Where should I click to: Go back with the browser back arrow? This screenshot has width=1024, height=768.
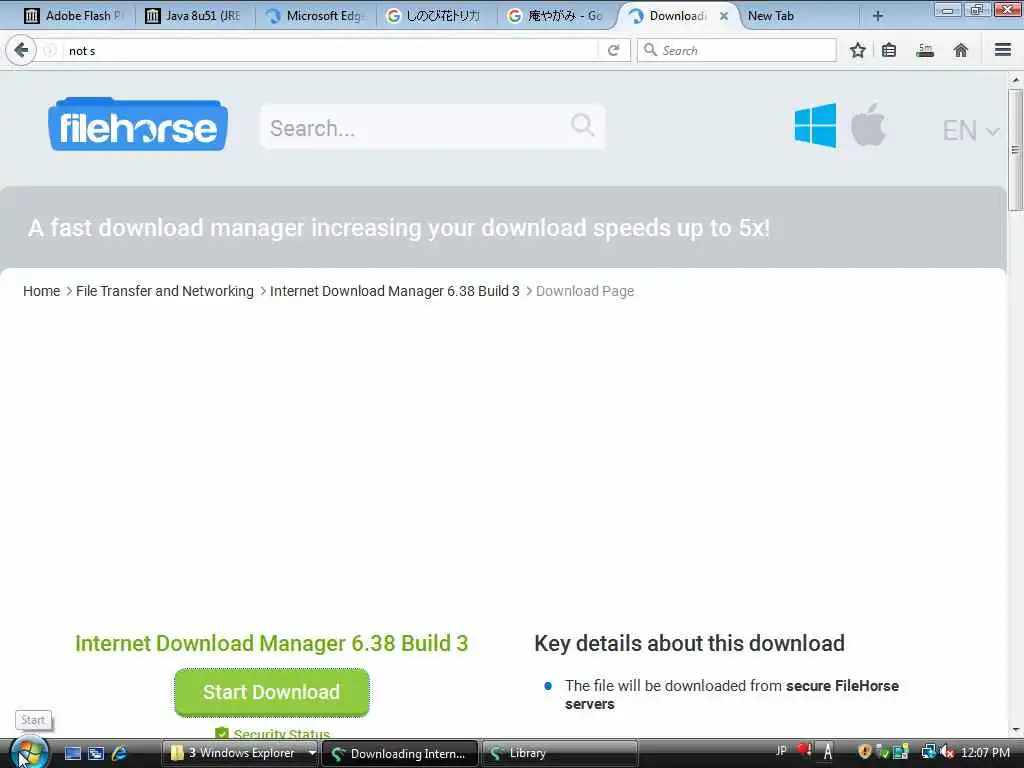[x=21, y=50]
